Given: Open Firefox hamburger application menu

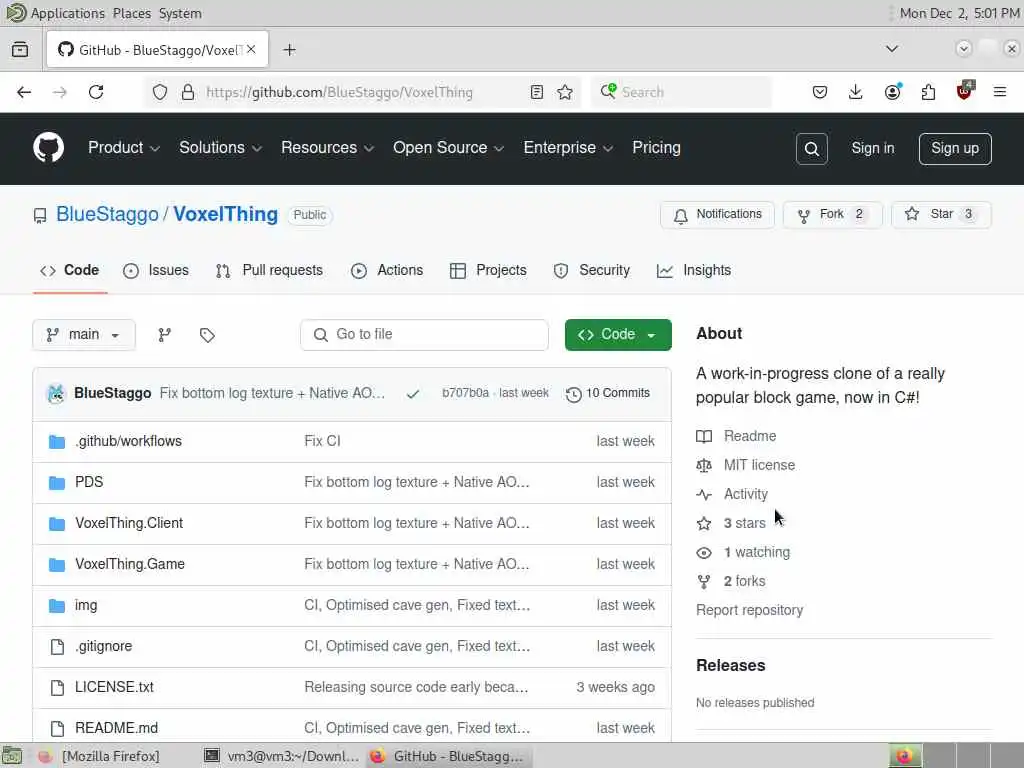Looking at the screenshot, I should coord(1000,92).
